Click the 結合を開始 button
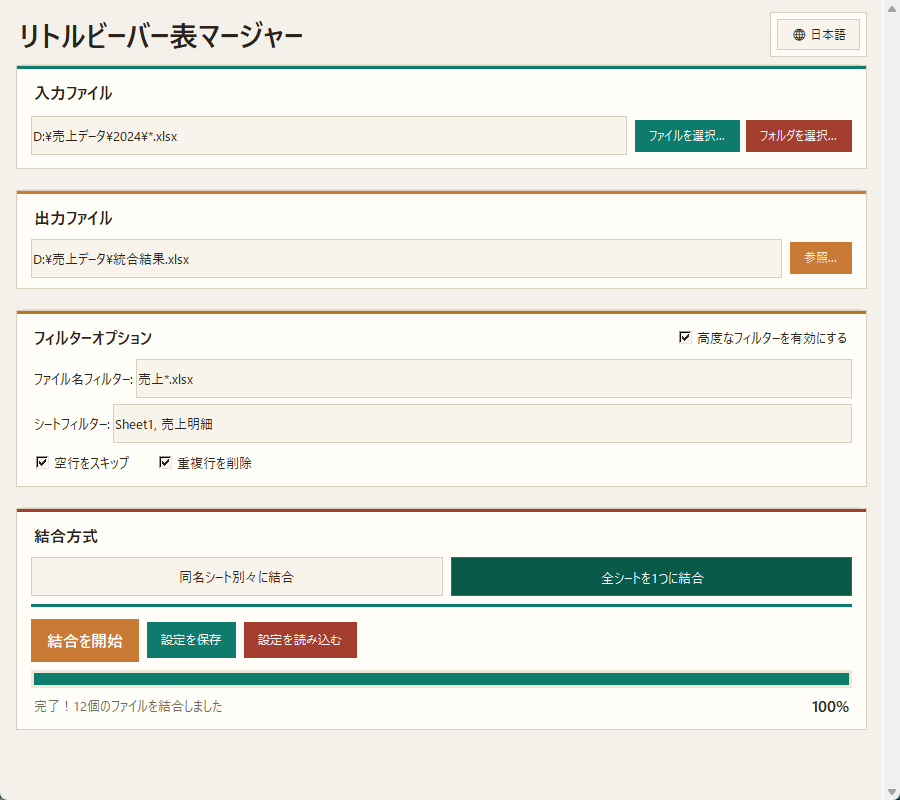Image resolution: width=900 pixels, height=800 pixels. pyautogui.click(x=85, y=640)
